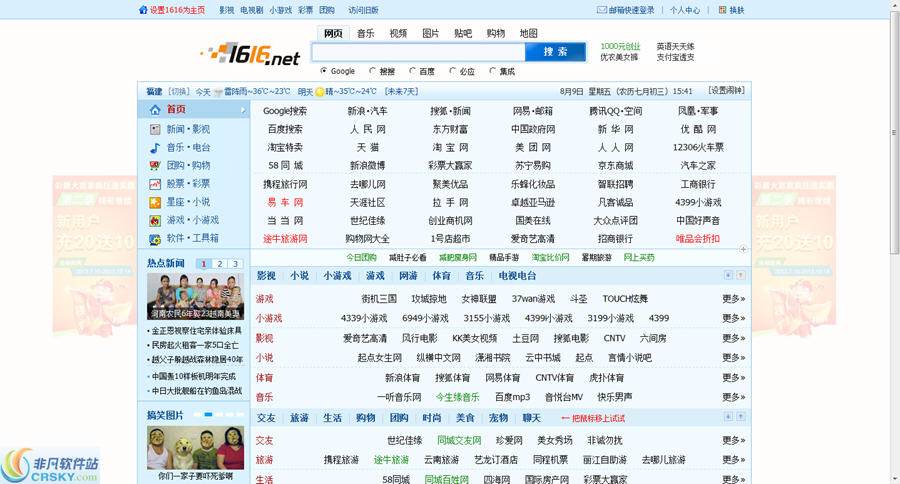
Task: Switch to the 图片 search tab
Action: (x=430, y=33)
